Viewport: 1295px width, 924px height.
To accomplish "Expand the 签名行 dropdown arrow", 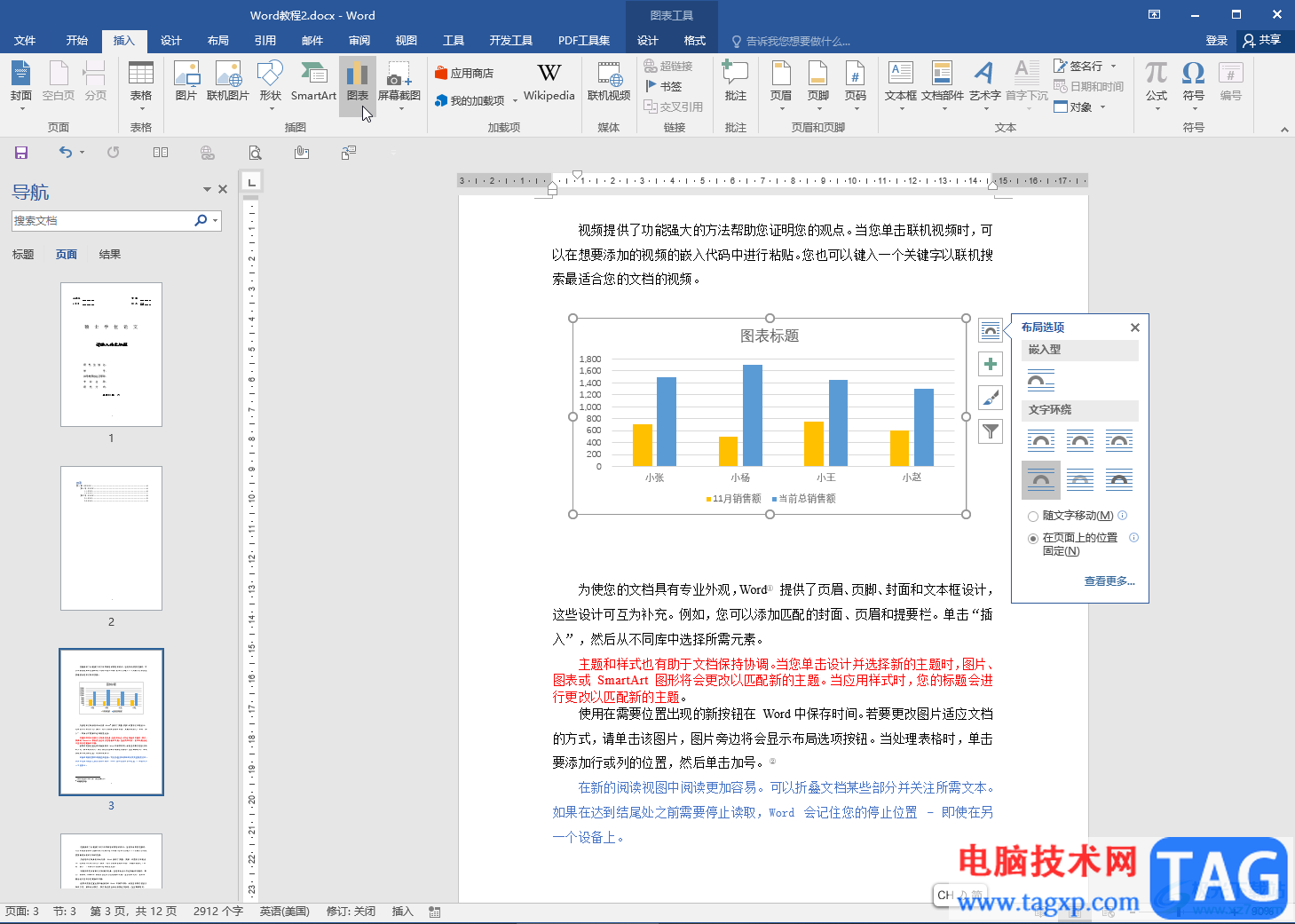I will click(1113, 67).
